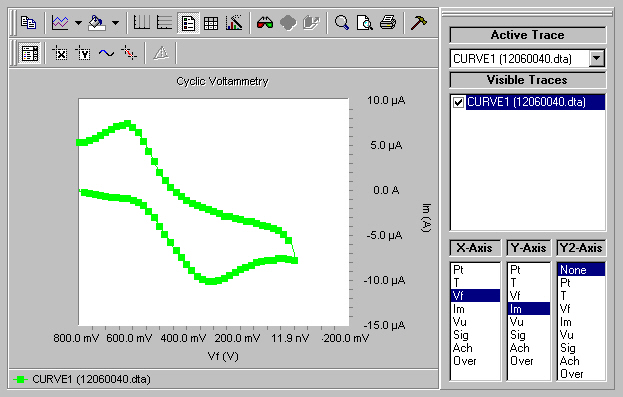Viewport: 623px width, 397px height.
Task: Click the line chart gallery icon
Action: [x=60, y=23]
